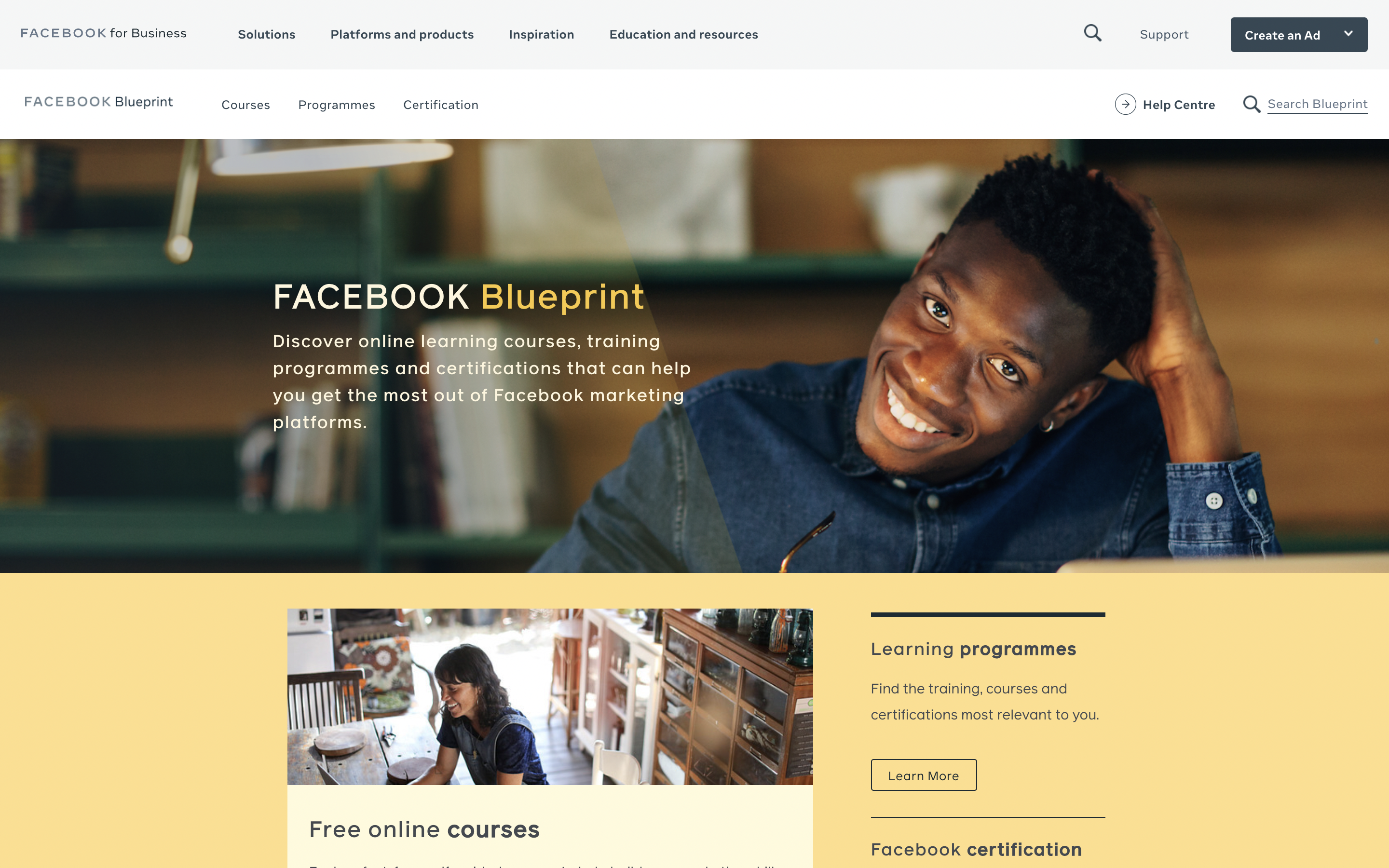The image size is (1389, 868).
Task: Open the Facebook for Business logo
Action: coord(103,33)
